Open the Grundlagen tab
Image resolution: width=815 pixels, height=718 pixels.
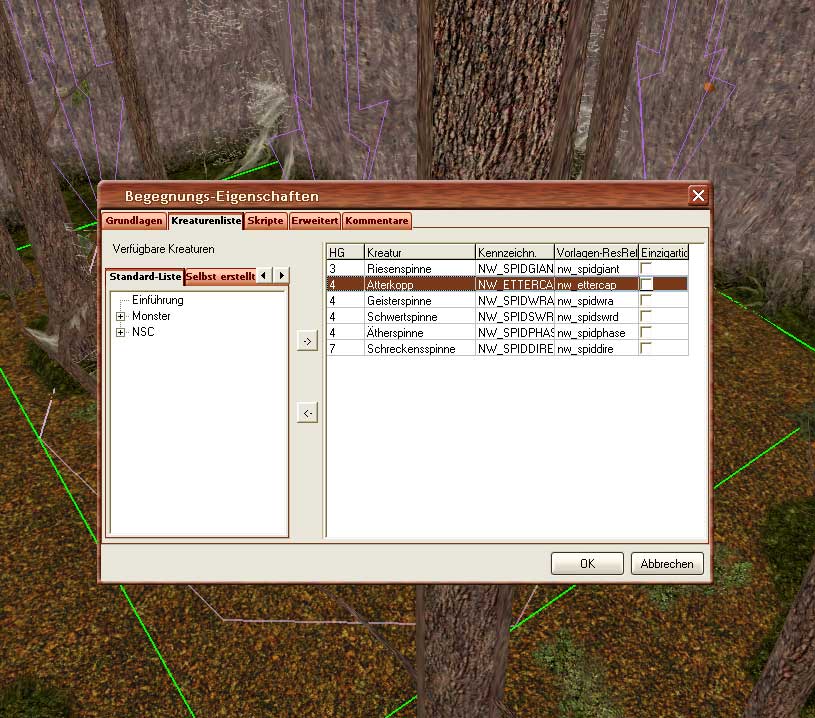(x=134, y=221)
